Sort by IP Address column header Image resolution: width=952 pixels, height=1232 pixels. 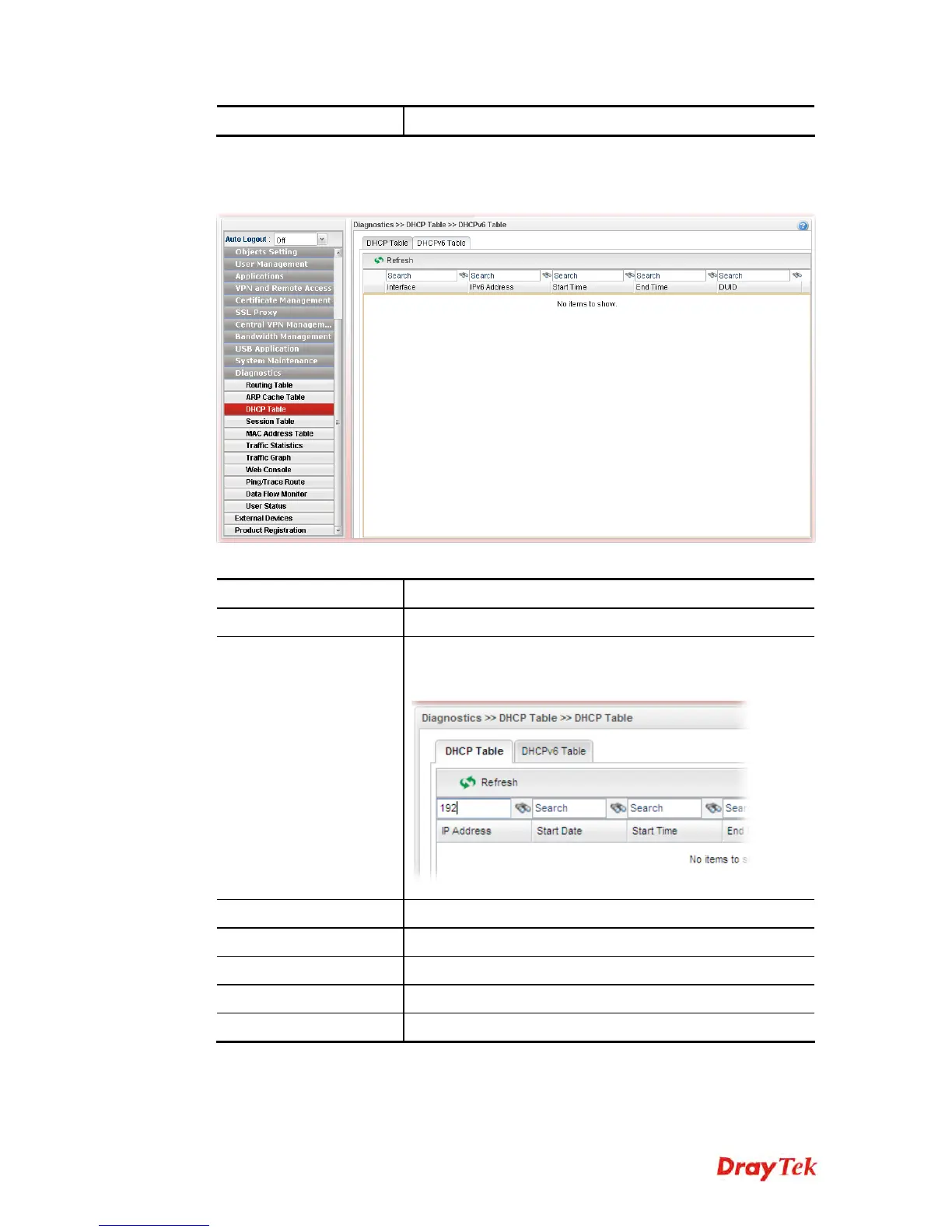pyautogui.click(x=485, y=831)
